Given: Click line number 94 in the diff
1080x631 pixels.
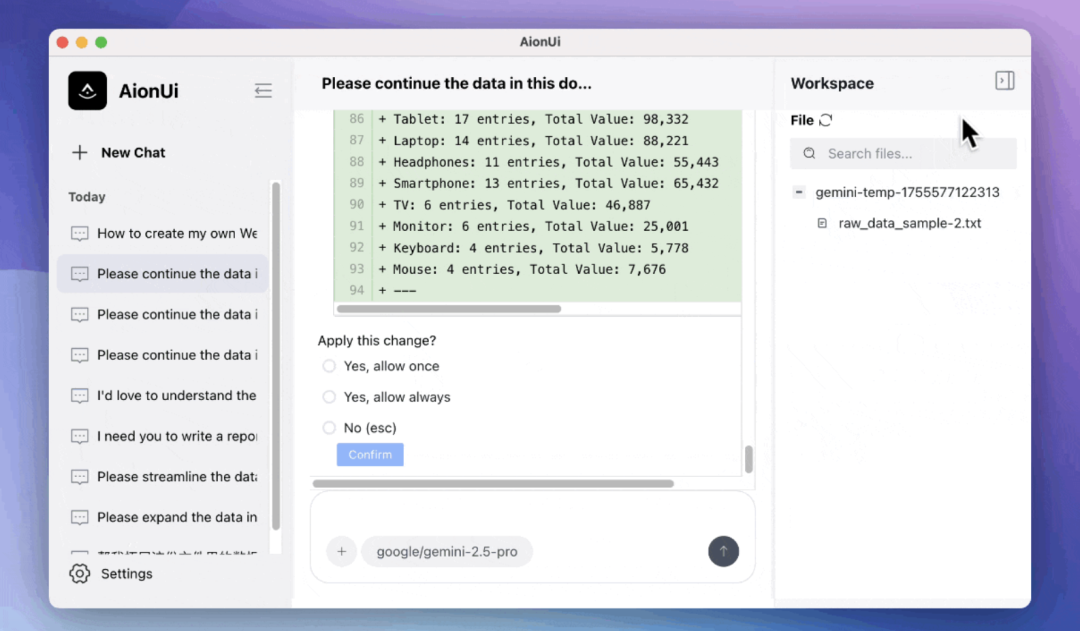Looking at the screenshot, I should (x=356, y=290).
